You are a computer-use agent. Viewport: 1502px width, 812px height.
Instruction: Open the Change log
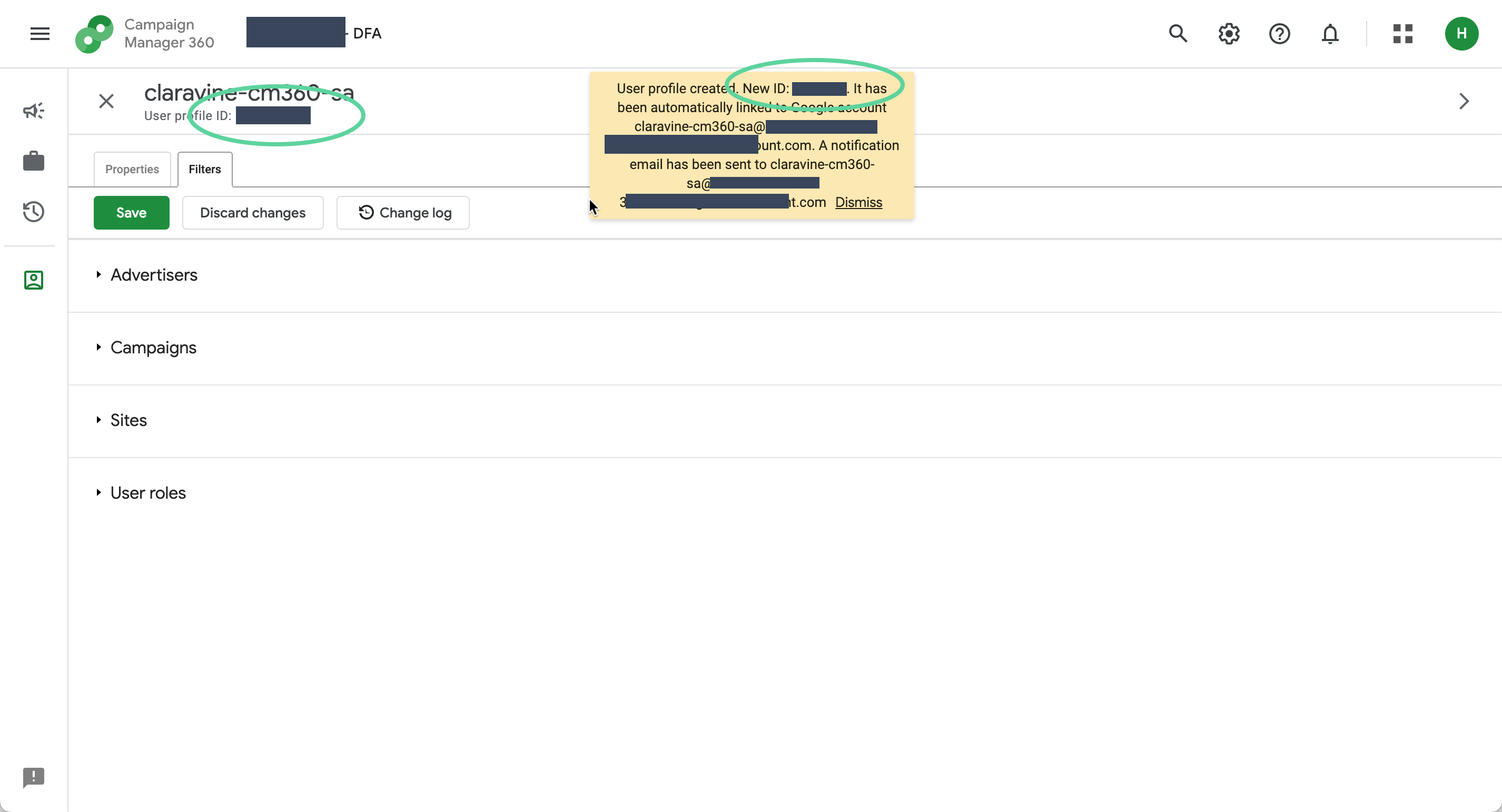point(402,213)
